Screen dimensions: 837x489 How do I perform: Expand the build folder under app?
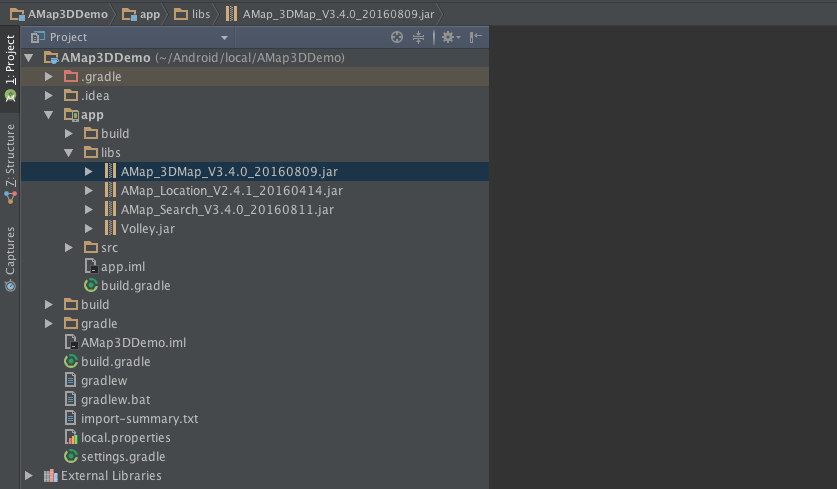pyautogui.click(x=69, y=133)
